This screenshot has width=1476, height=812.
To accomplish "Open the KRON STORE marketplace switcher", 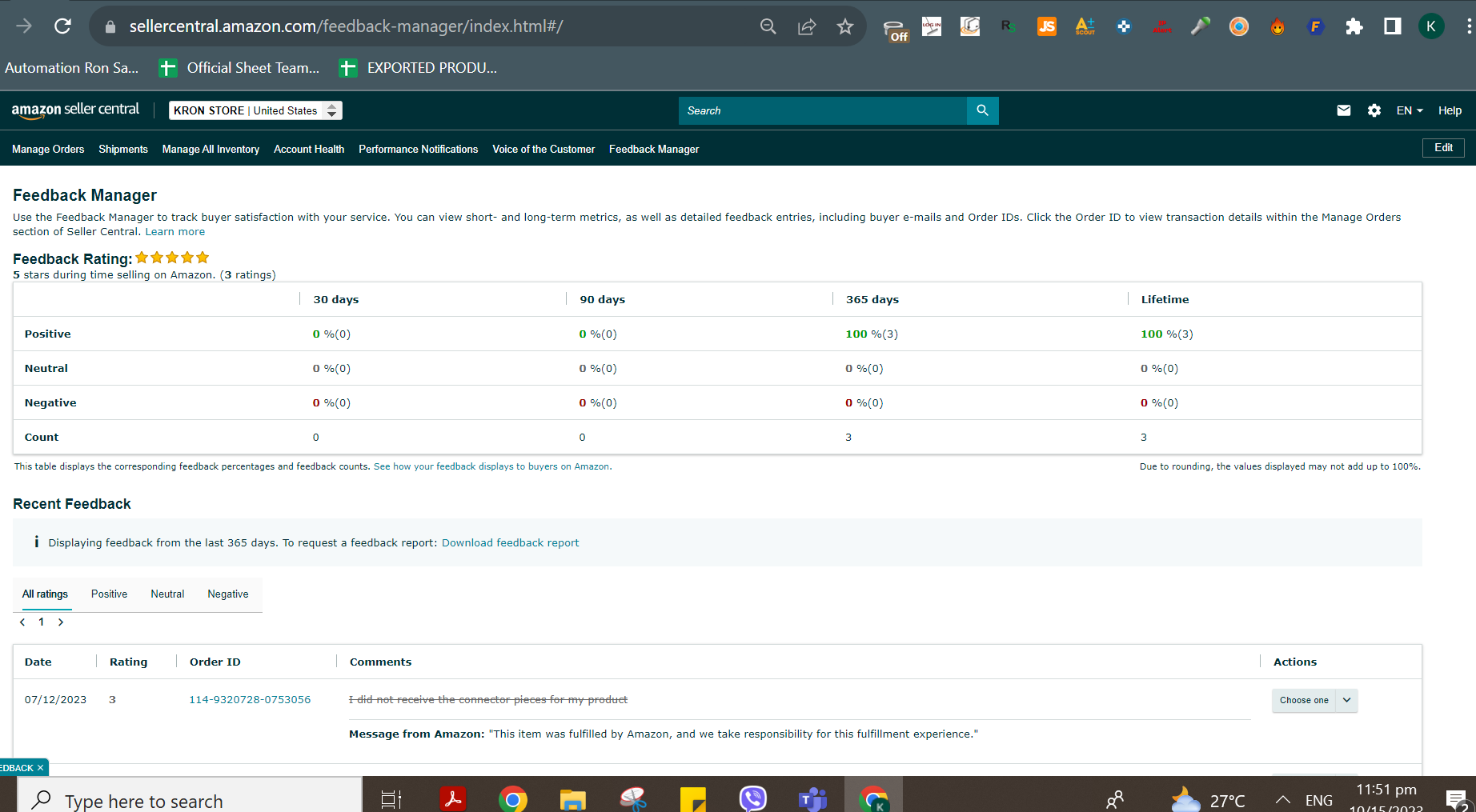I will tap(255, 110).
